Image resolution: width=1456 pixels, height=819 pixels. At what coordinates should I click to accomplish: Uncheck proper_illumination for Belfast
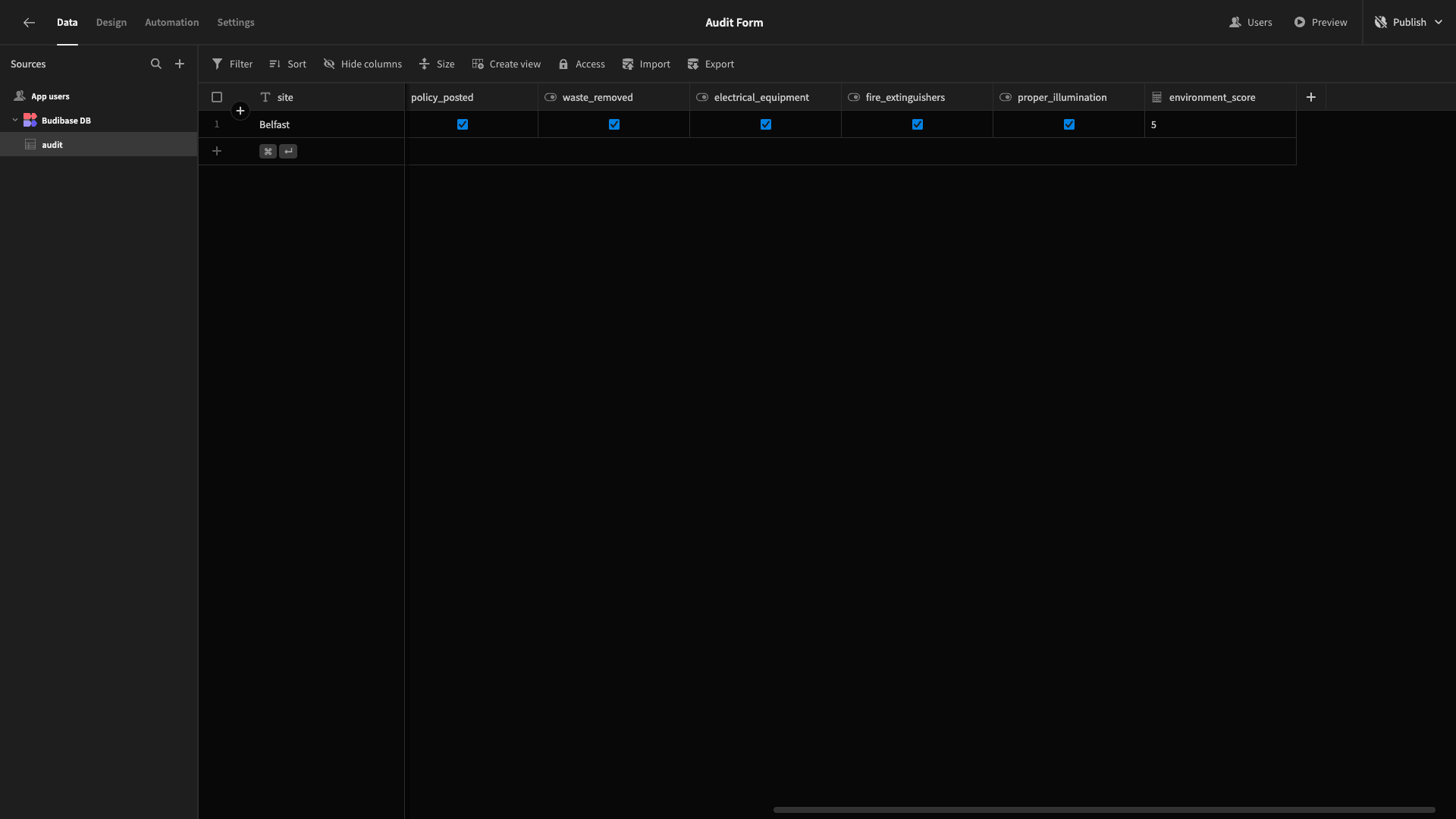pos(1069,124)
